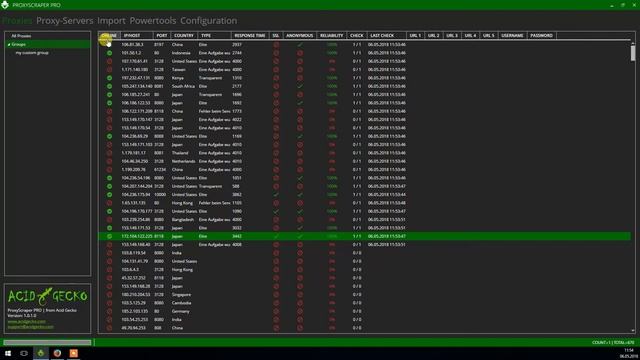The width and height of the screenshot is (640, 360).
Task: Sort by Last Check column header
Action: [386, 36]
